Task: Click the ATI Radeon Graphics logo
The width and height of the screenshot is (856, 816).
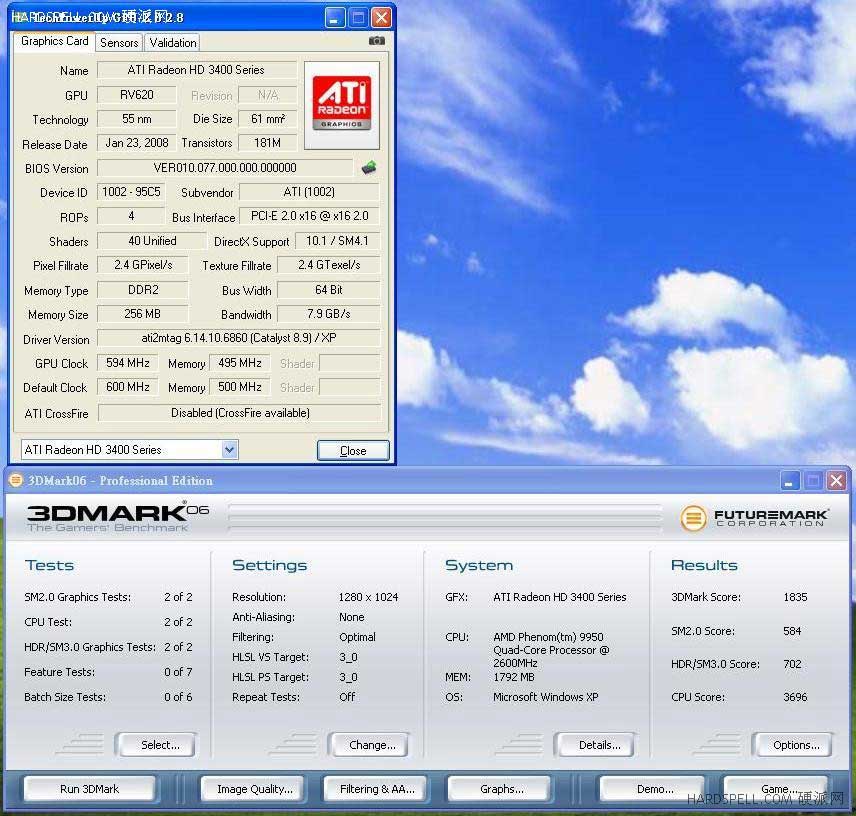Action: [x=342, y=105]
